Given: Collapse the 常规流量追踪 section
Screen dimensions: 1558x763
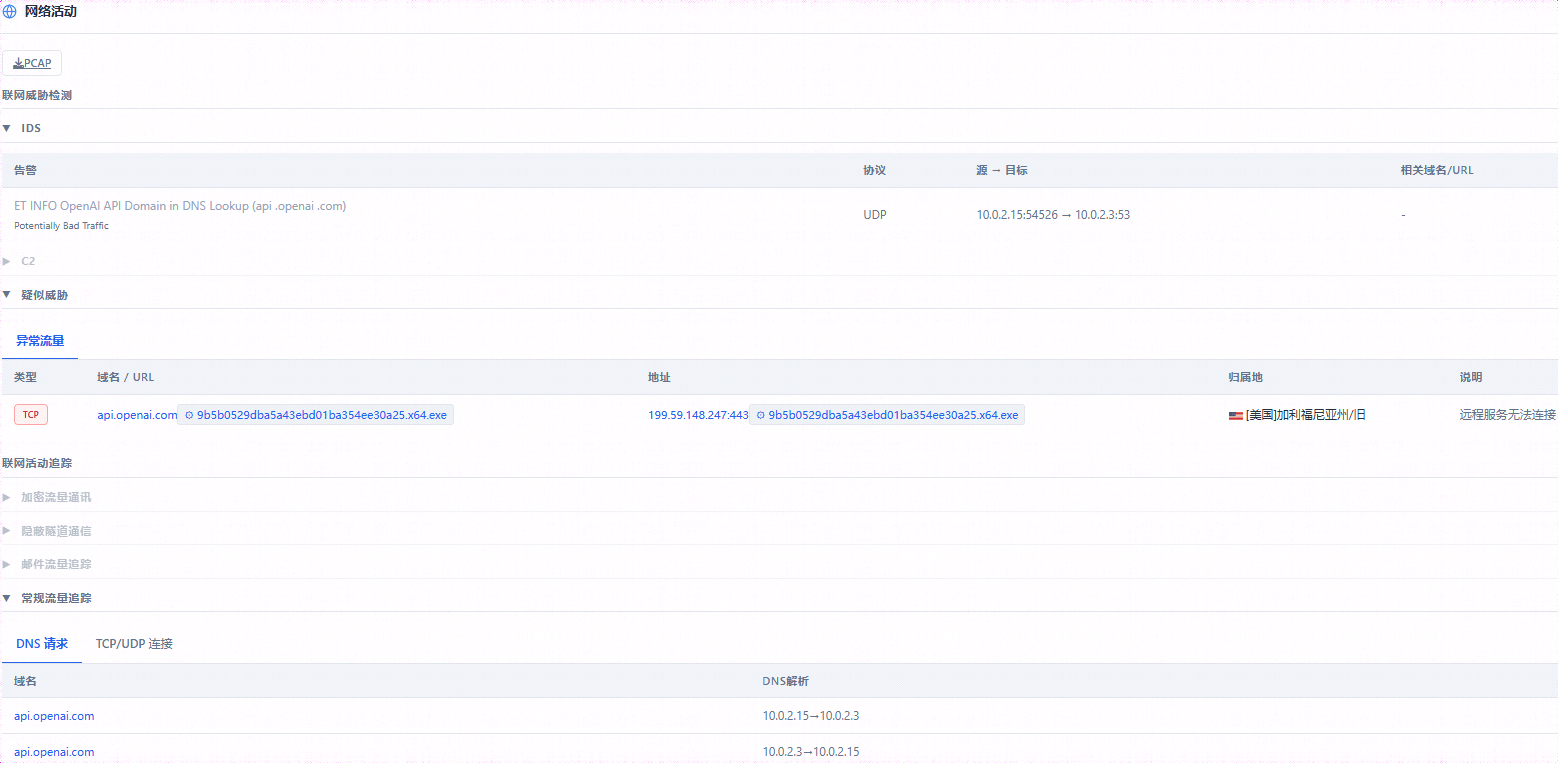Looking at the screenshot, I should 7,598.
